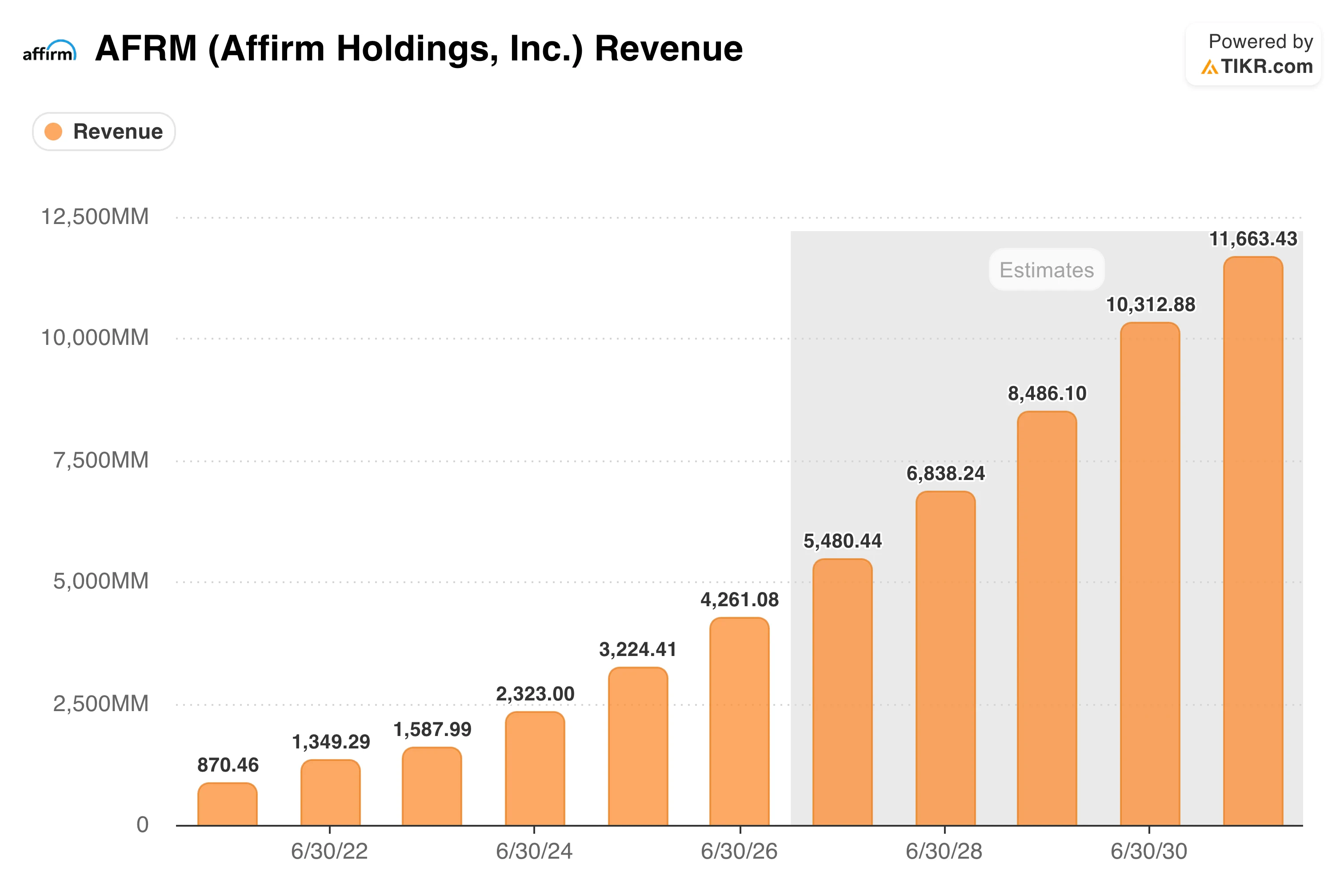Click the 6/30/26 axis date label
Viewport: 1344px width, 896px height.
[739, 852]
